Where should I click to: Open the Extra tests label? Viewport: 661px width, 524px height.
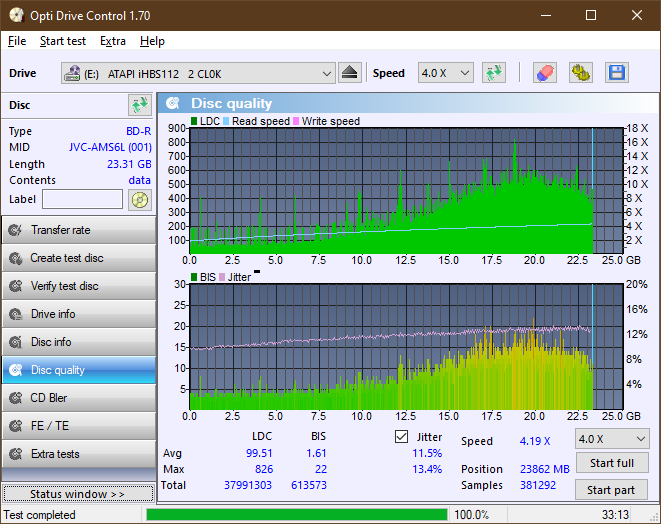point(55,454)
